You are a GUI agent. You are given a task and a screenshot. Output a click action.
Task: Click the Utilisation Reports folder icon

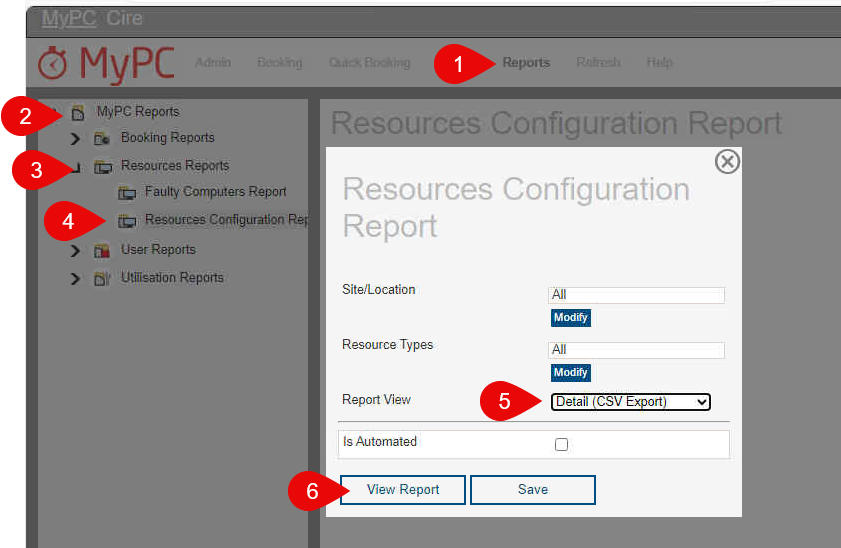click(x=102, y=278)
